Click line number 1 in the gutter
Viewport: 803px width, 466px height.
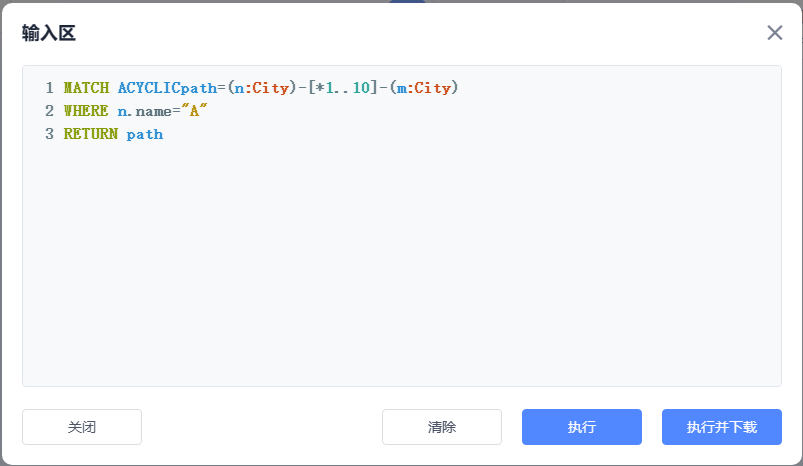[49, 88]
